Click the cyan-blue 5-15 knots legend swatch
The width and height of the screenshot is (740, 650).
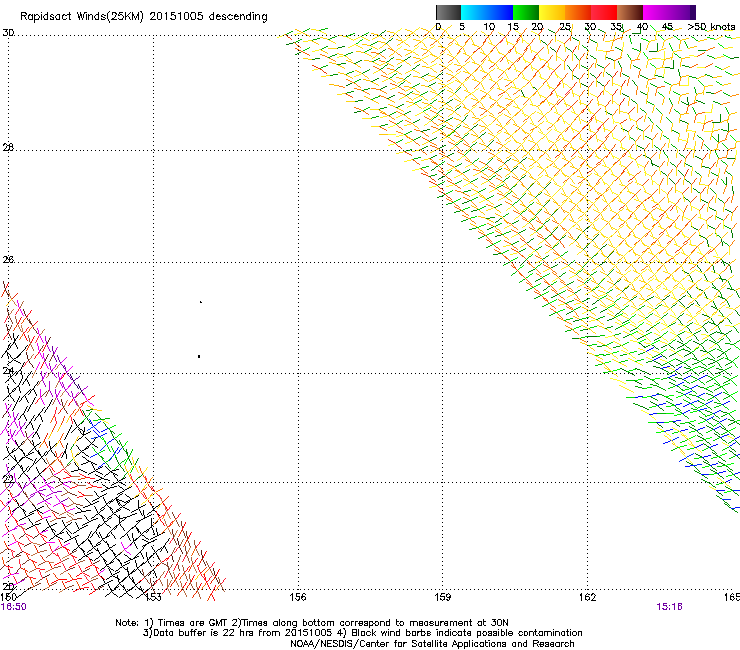487,12
